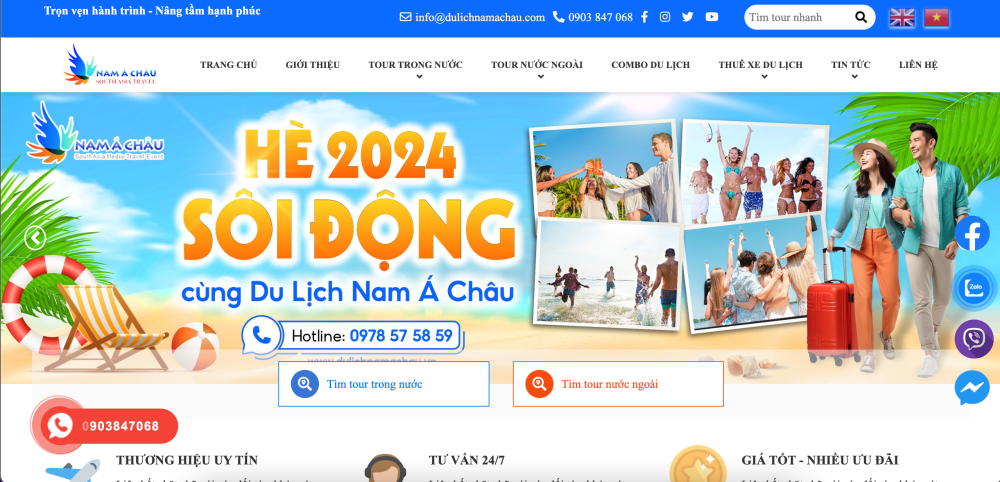This screenshot has height=482, width=1000.
Task: Click the large floating Facebook icon
Action: pyautogui.click(x=972, y=234)
